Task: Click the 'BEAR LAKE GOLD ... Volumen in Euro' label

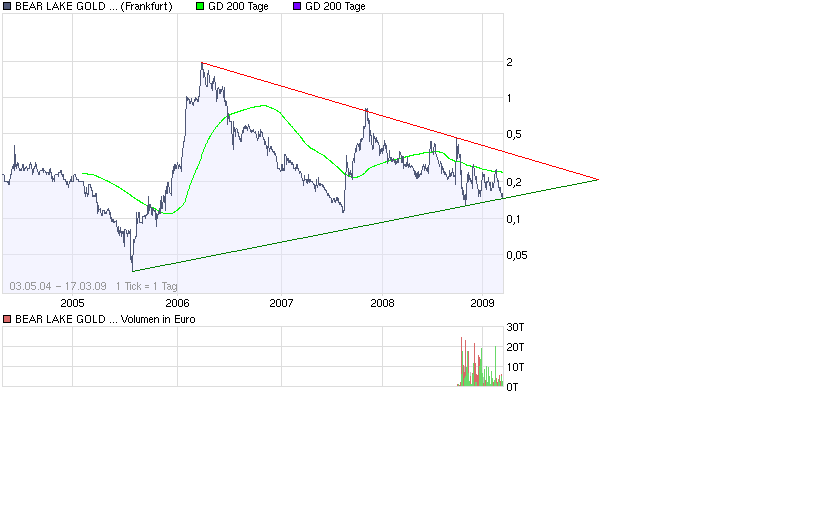Action: (105, 319)
